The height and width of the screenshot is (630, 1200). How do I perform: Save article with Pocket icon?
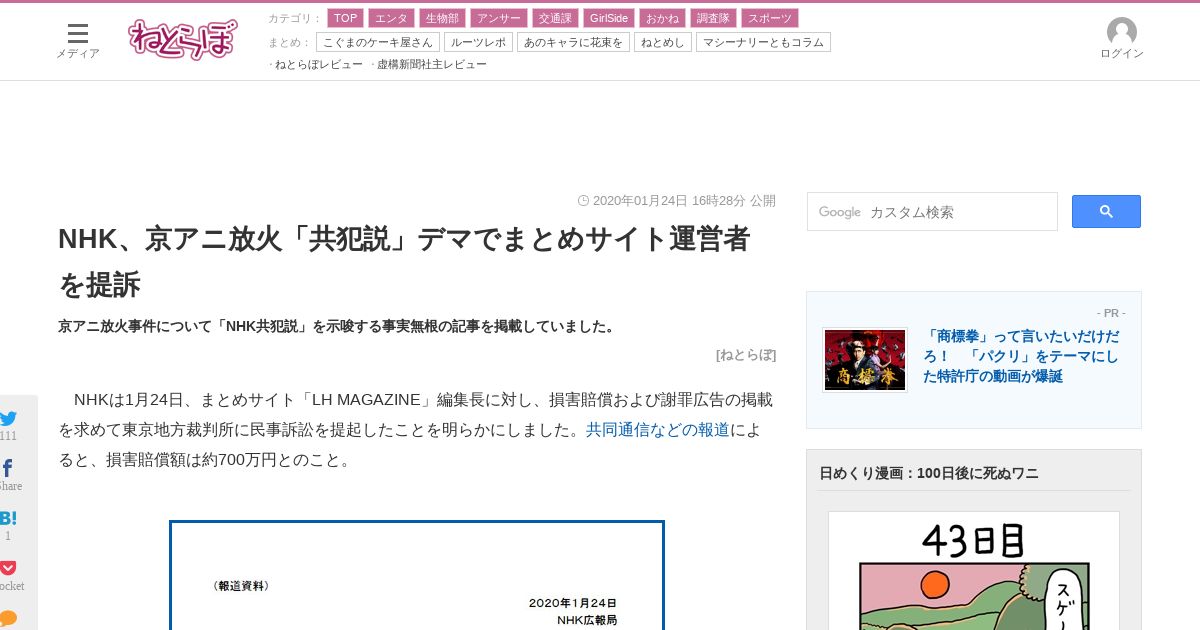point(8,567)
